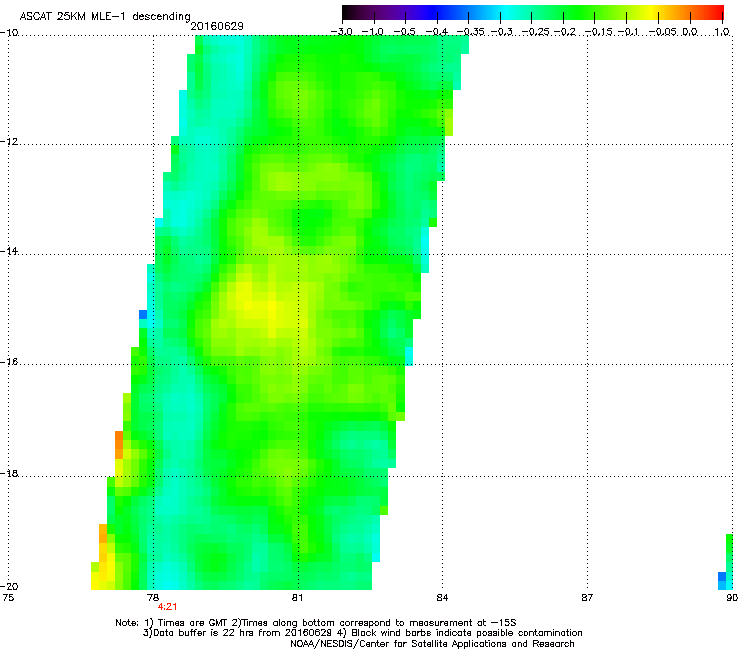Select the -0.15 color scale label
The height and width of the screenshot is (650, 740).
click(x=599, y=32)
